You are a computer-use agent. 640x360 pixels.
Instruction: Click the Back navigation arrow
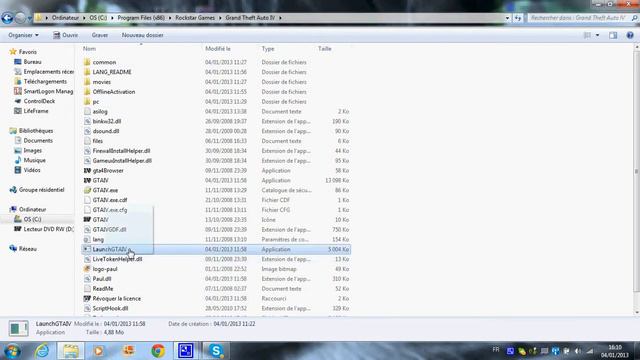point(7,18)
